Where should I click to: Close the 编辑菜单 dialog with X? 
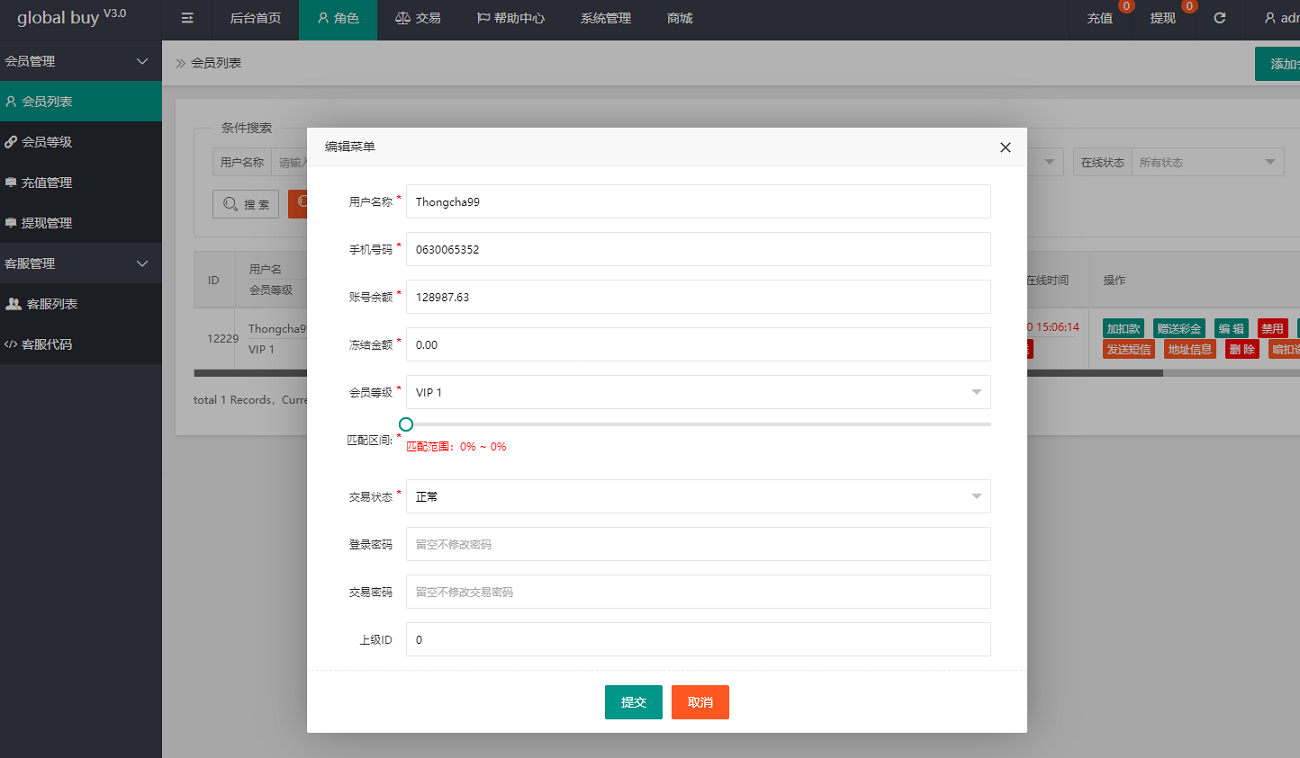point(1005,147)
